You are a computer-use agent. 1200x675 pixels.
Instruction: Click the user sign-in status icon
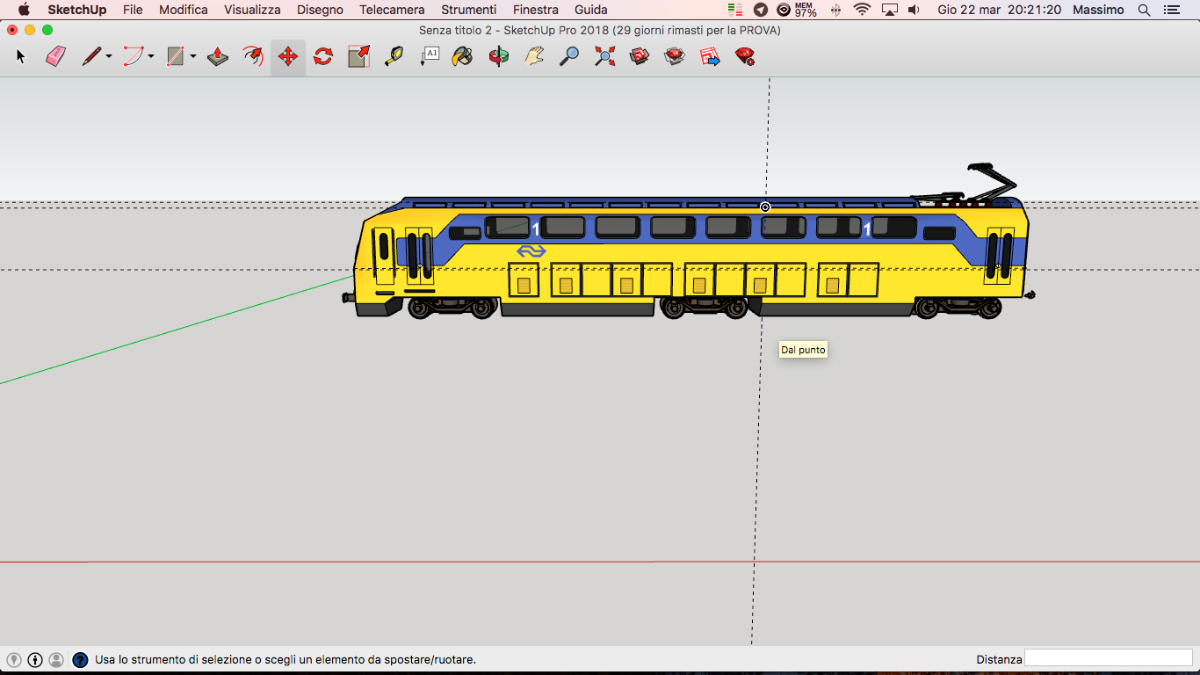56,660
